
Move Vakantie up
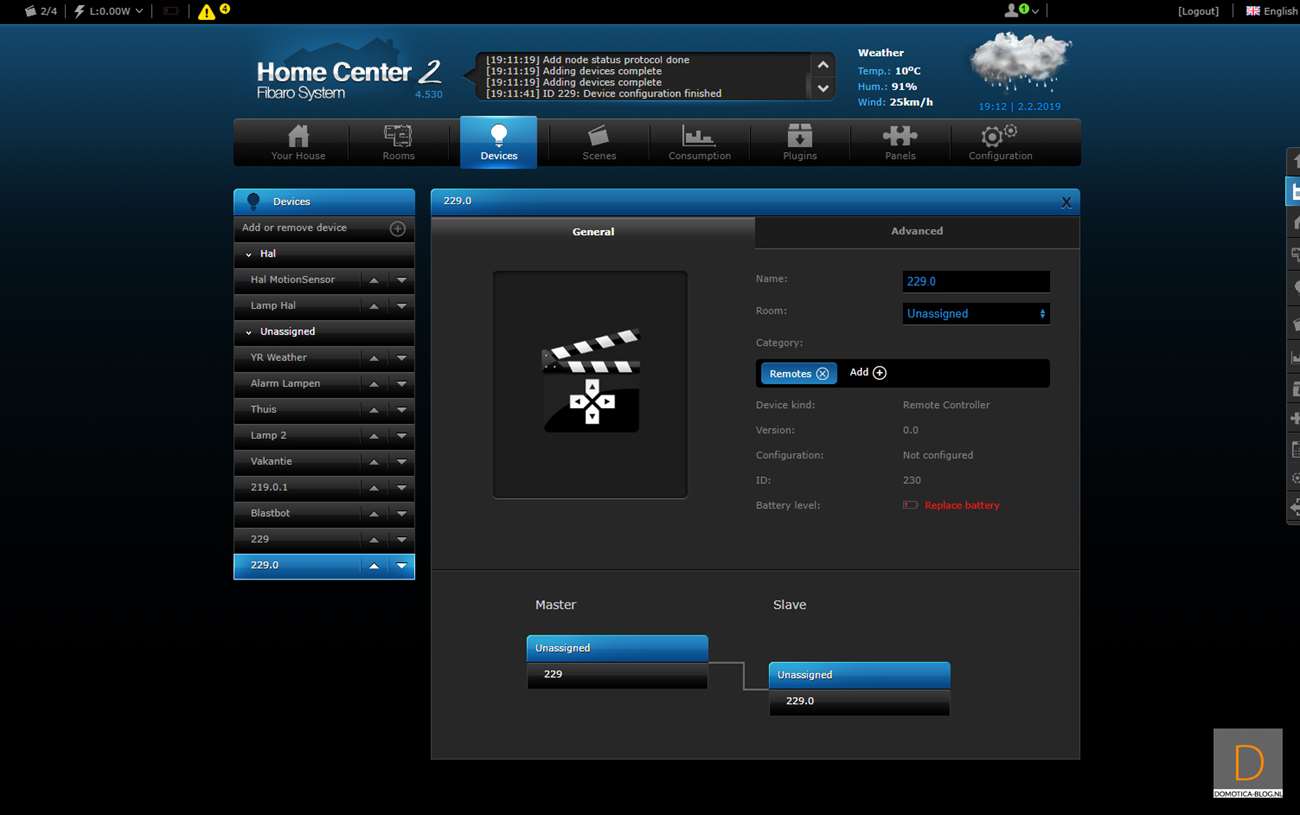pos(374,462)
